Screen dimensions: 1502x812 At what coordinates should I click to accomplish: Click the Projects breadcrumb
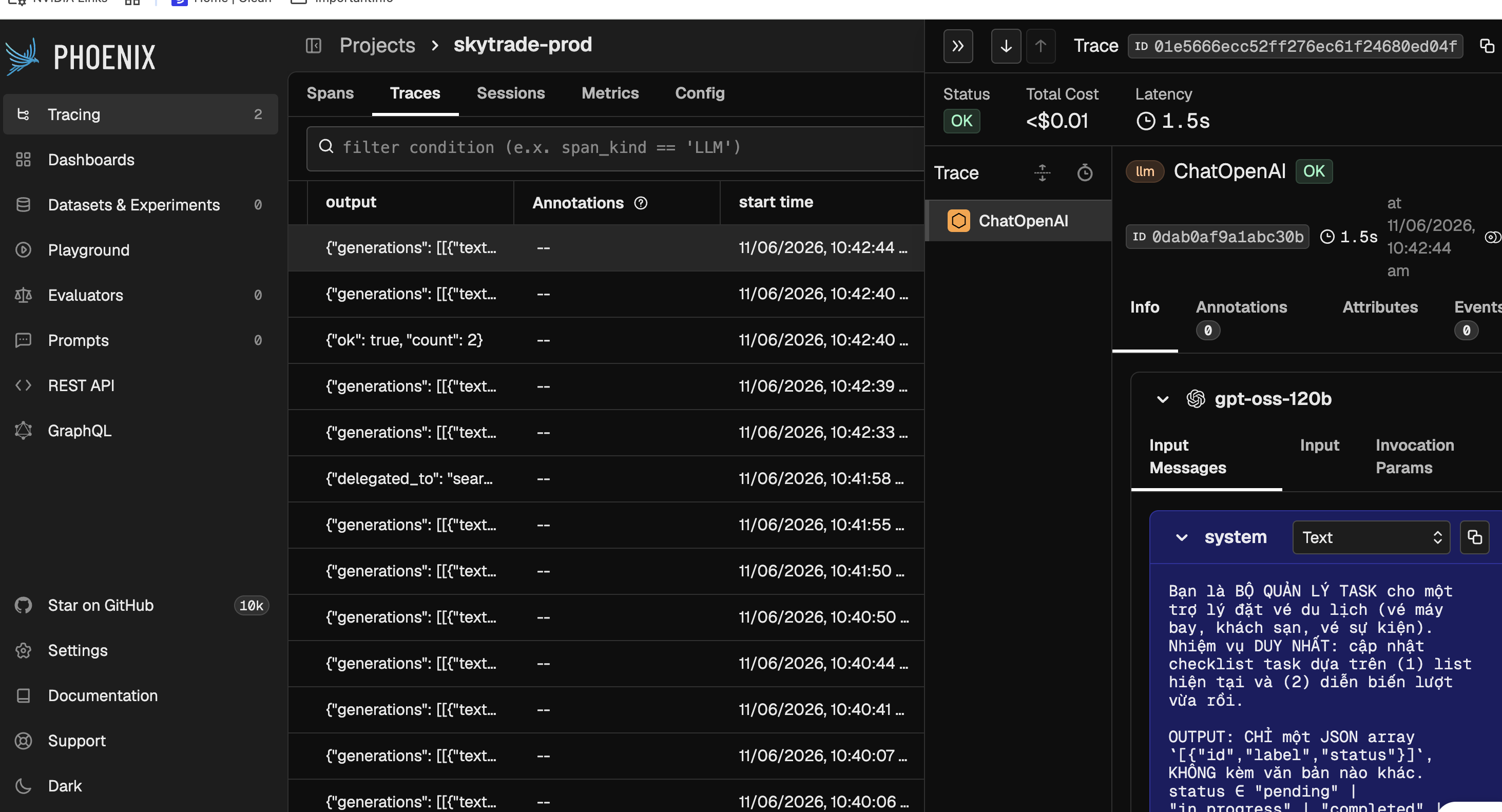point(377,45)
